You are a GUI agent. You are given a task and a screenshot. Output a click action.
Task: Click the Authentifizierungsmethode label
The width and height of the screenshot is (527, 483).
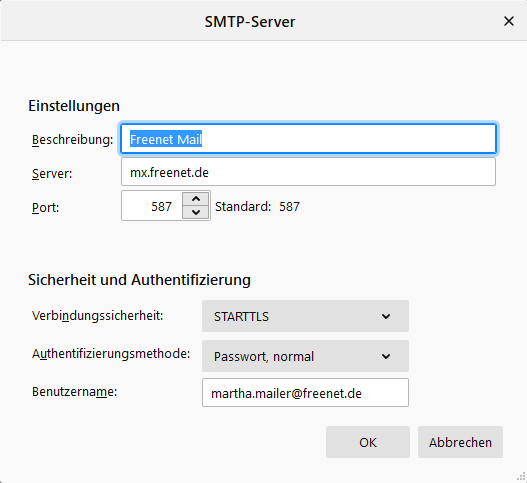click(111, 354)
